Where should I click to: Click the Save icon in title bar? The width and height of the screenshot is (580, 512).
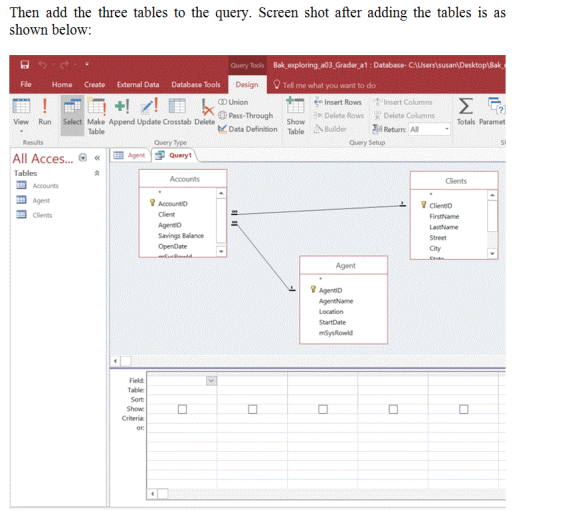tap(25, 65)
